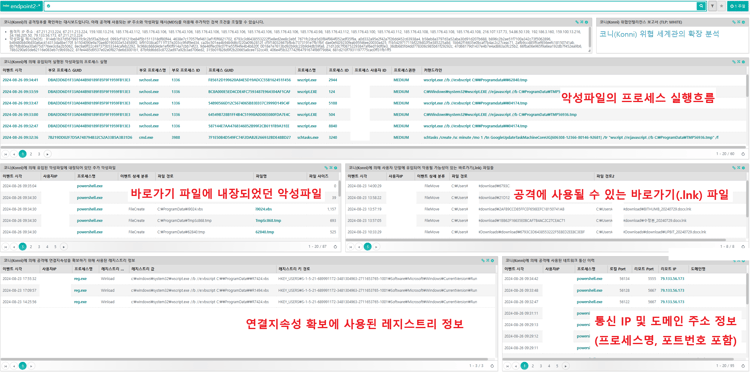Image resolution: width=750 pixels, height=373 pixels.
Task: Click parent process ID 3988 cell
Action: (175, 137)
